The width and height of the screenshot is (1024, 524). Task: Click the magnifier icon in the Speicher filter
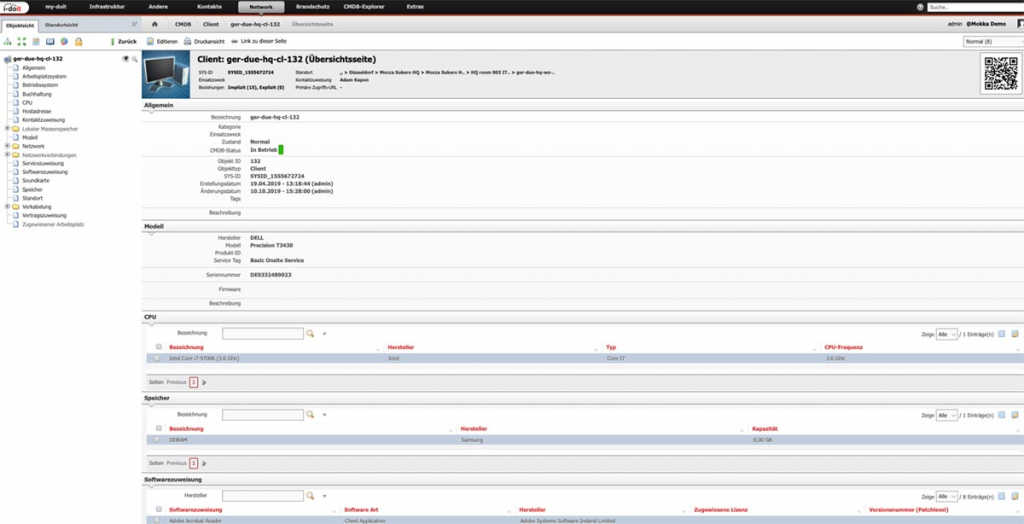310,414
